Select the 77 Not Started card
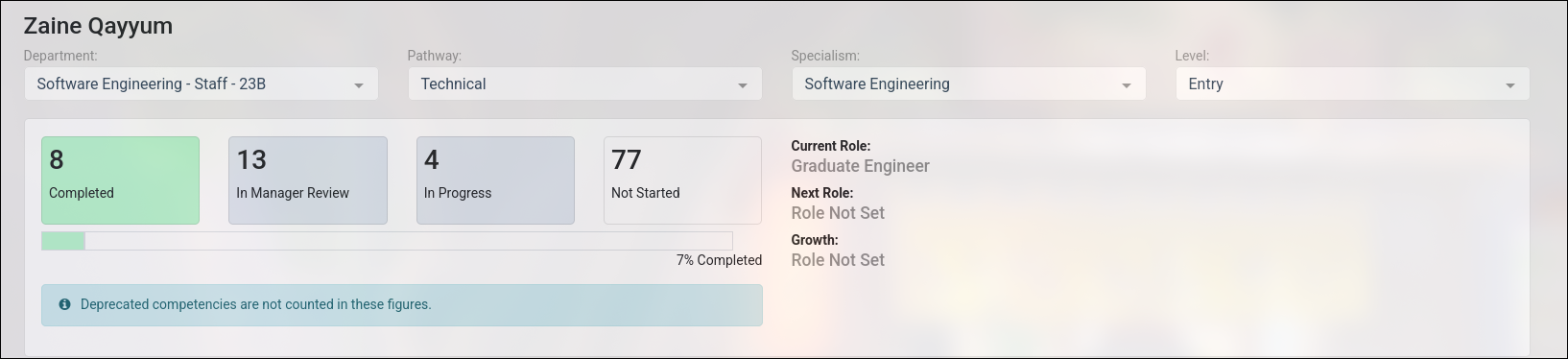 [x=682, y=180]
